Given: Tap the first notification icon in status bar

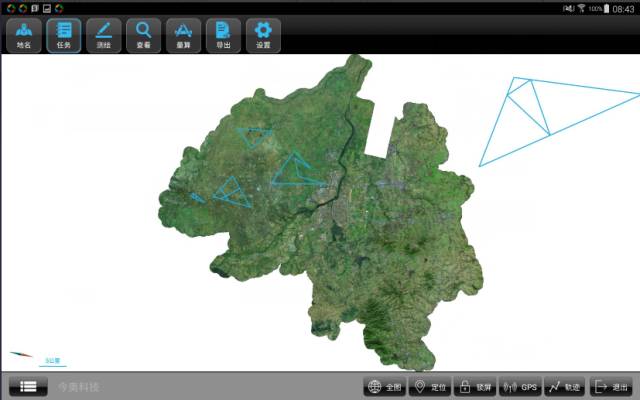Looking at the screenshot, I should point(11,9).
